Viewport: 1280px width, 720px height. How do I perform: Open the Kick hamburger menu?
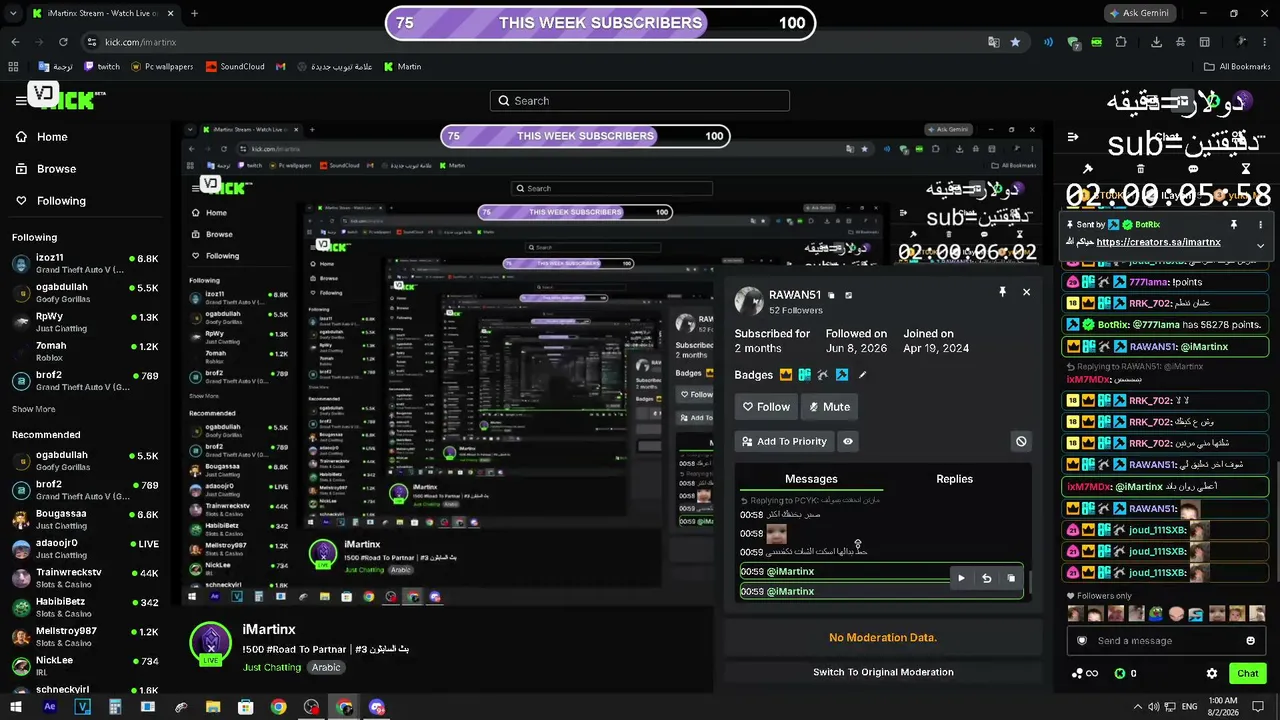coord(21,101)
